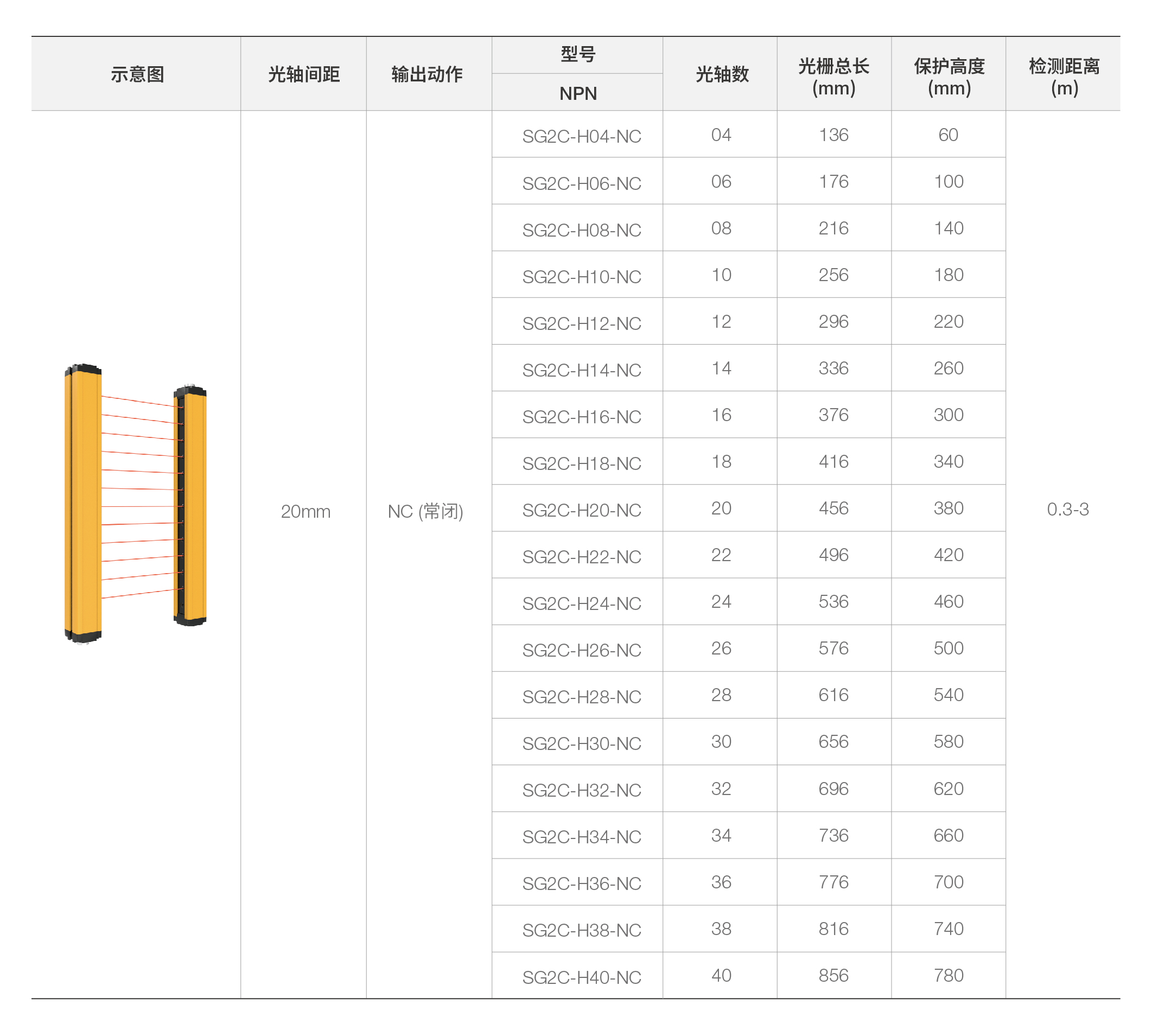Viewport: 1152px width, 1036px height.
Task: Click protection height value 60
Action: click(947, 135)
